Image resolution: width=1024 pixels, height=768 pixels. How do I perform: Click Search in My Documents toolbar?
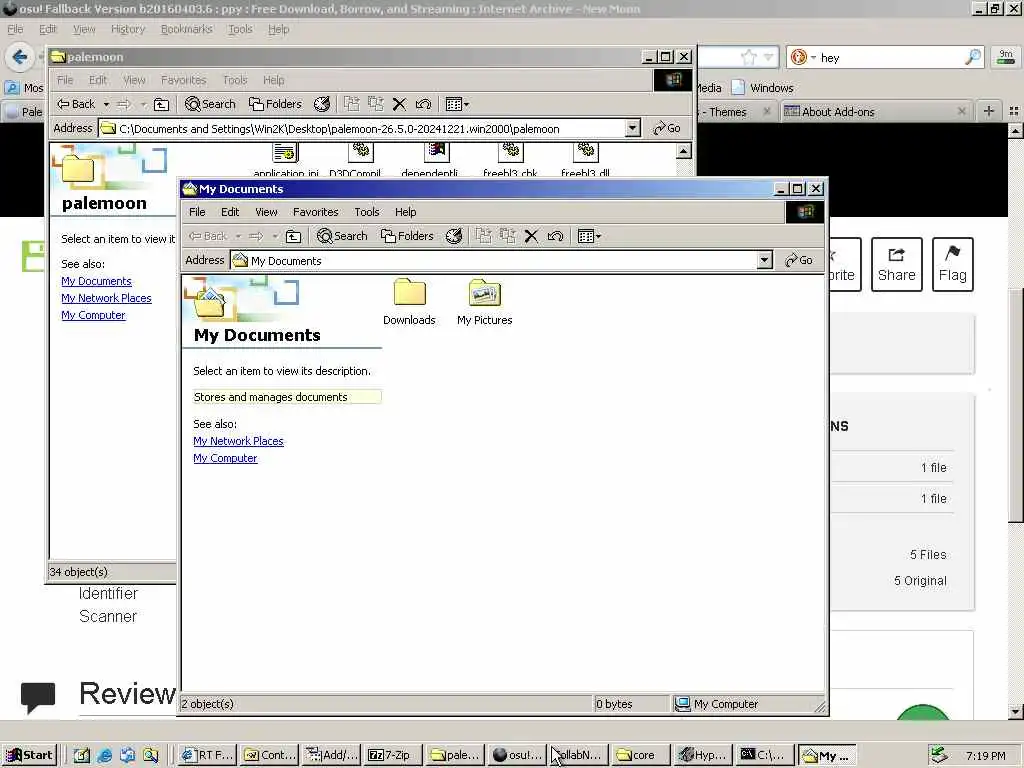click(342, 236)
